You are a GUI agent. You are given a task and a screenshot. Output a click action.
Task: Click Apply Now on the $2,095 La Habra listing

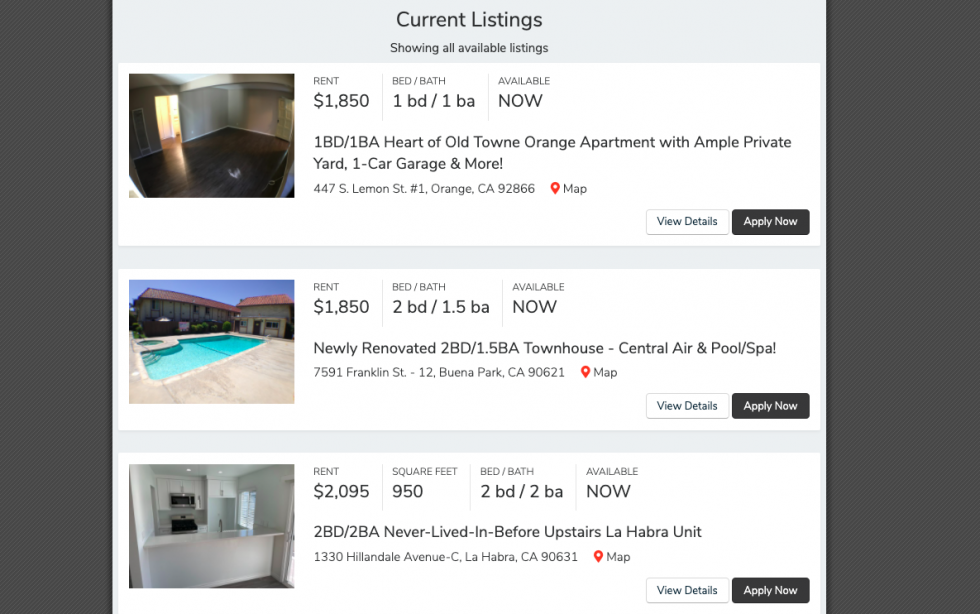click(770, 590)
